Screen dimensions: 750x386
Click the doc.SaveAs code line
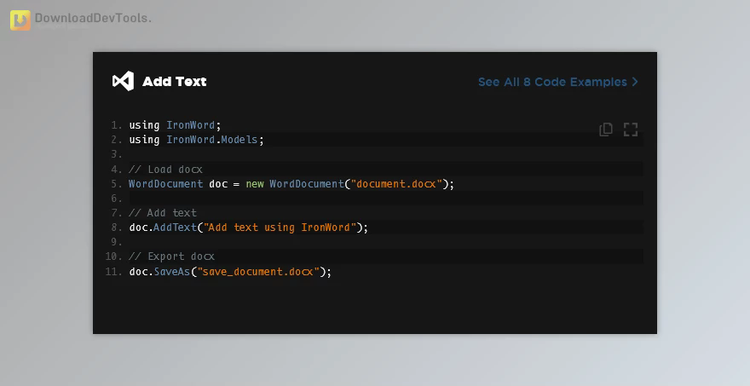230,272
